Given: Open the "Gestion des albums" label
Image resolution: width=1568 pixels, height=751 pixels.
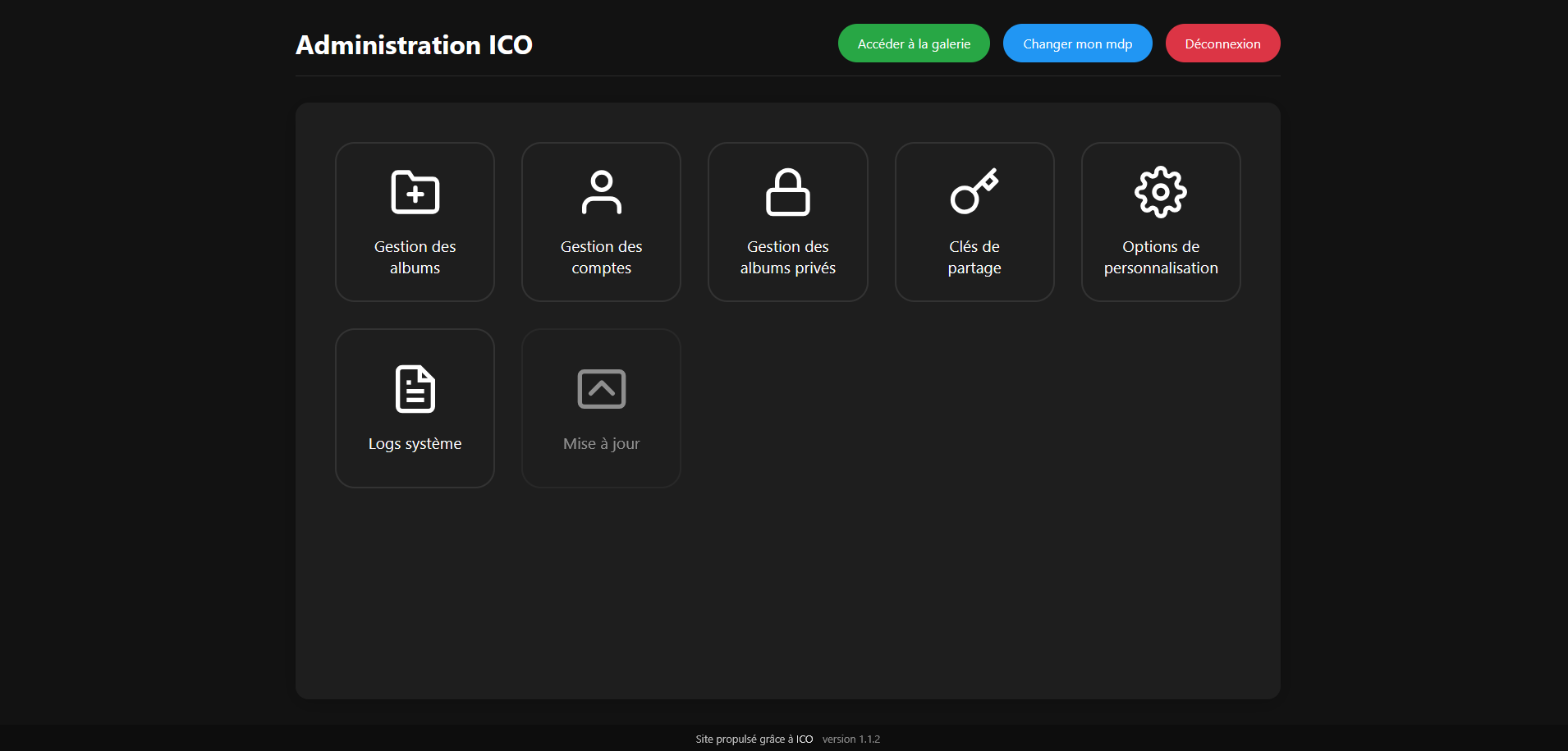Looking at the screenshot, I should point(415,258).
